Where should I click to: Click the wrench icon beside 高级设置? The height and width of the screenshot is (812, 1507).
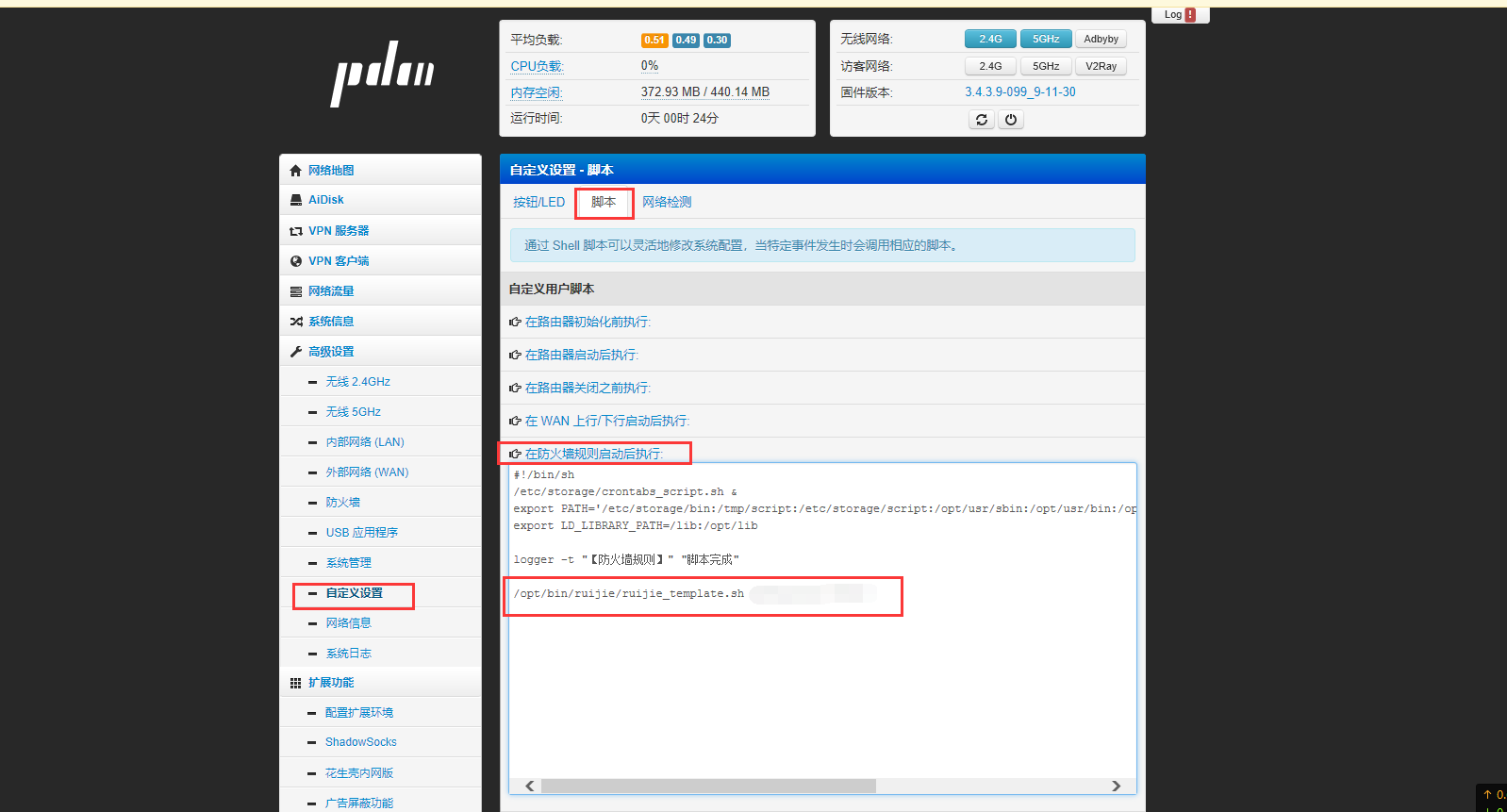click(x=296, y=352)
